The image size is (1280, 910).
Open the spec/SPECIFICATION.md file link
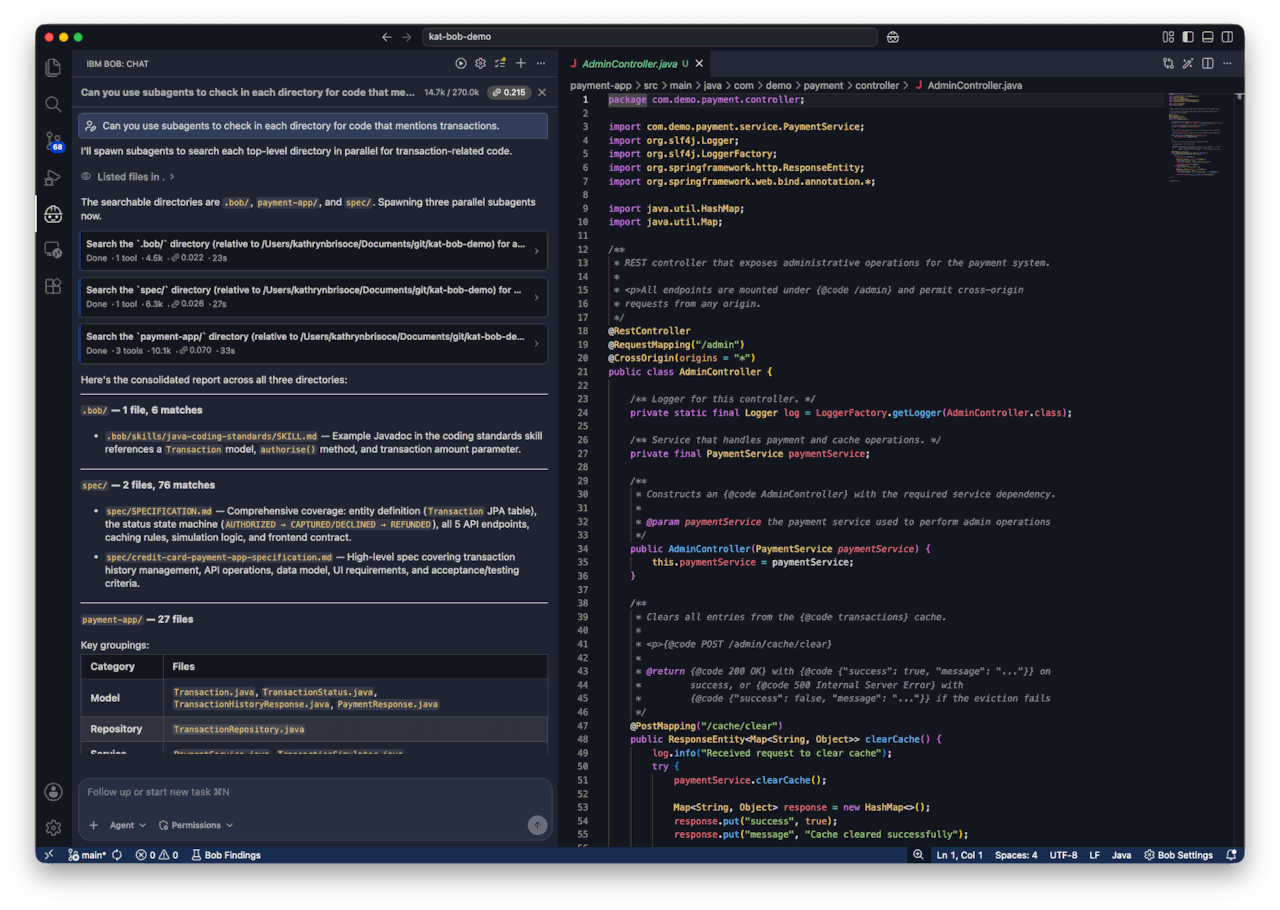coord(159,511)
